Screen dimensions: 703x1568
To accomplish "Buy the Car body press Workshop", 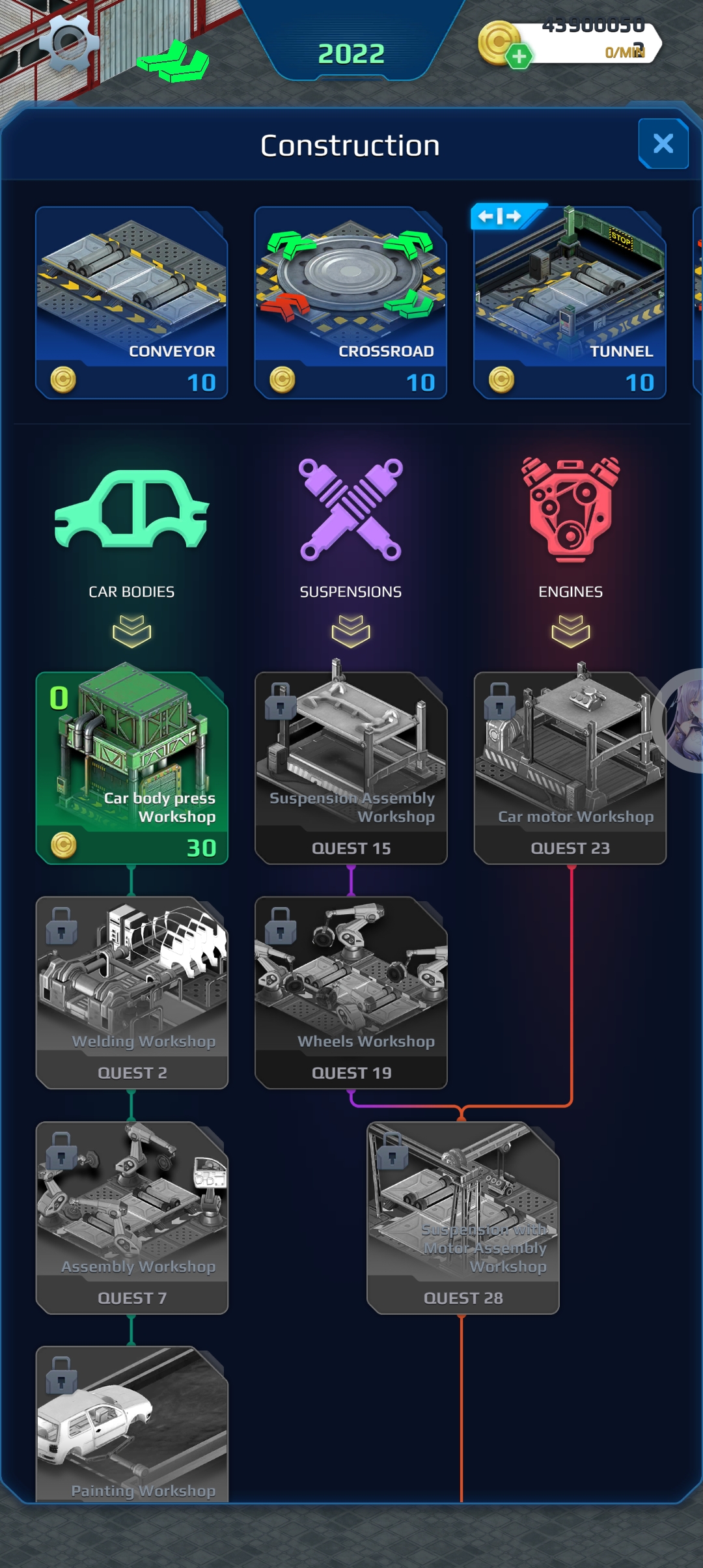I will coord(132,768).
